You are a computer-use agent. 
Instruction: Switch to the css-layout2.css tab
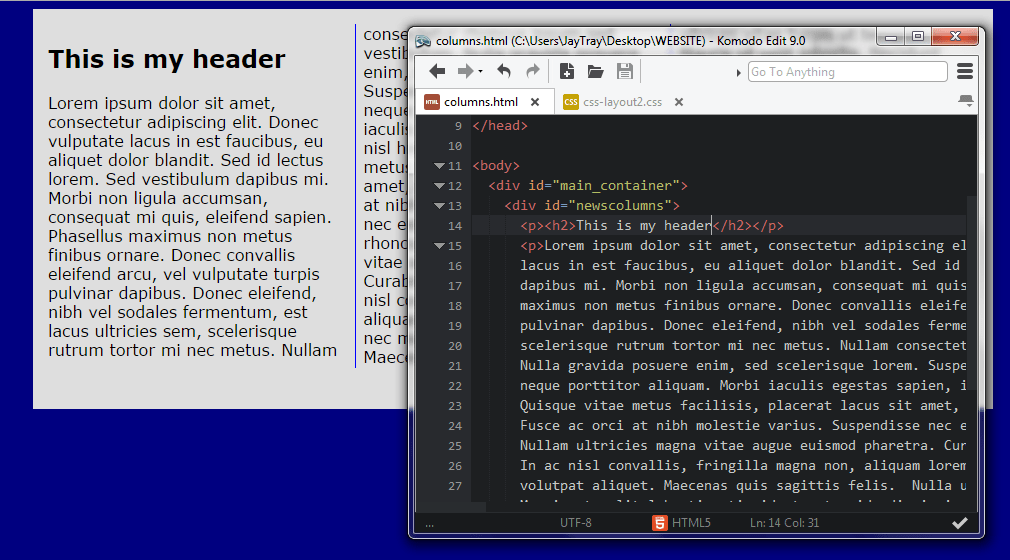point(622,102)
